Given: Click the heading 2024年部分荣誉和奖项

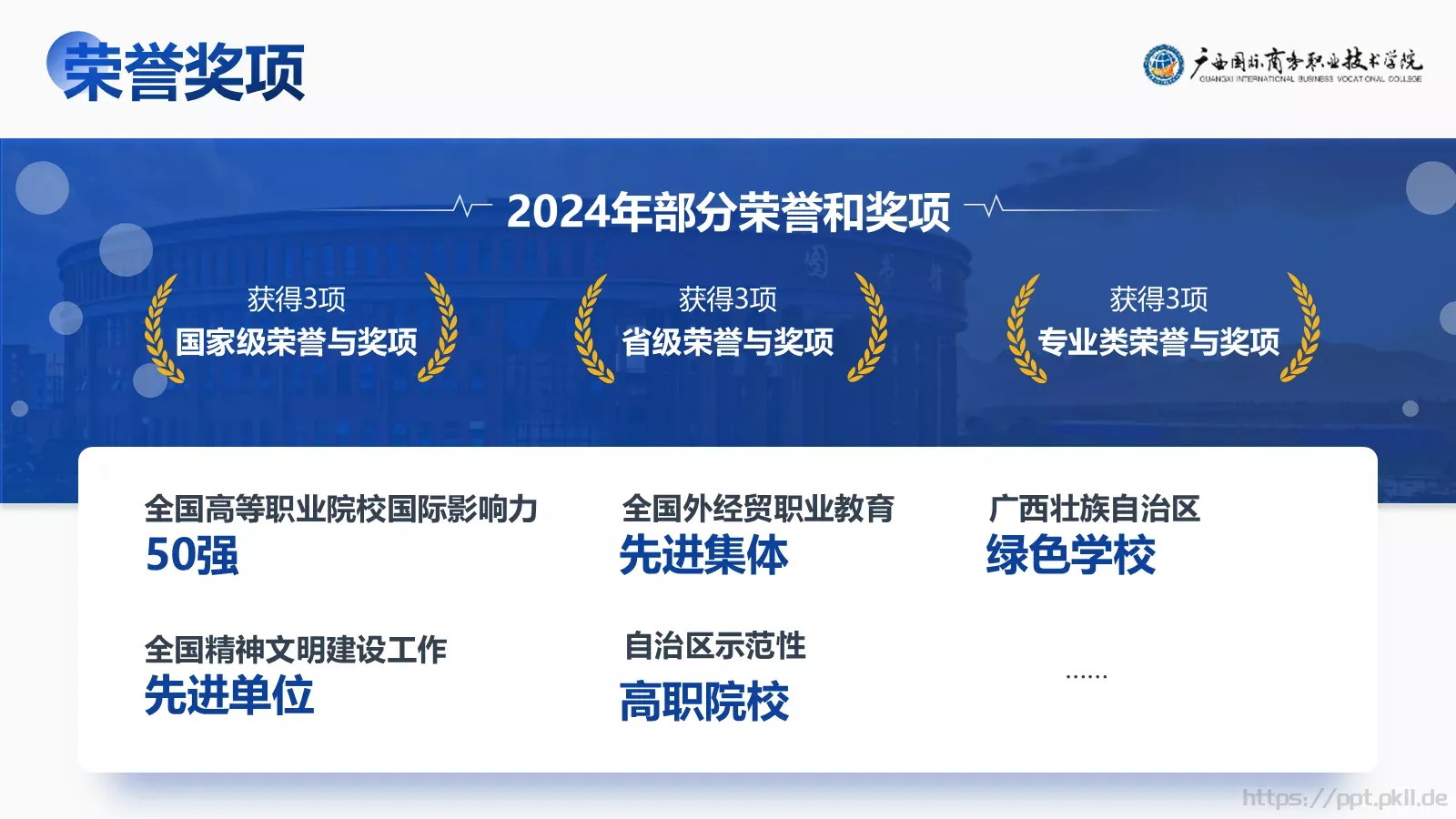Looking at the screenshot, I should pos(728,211).
